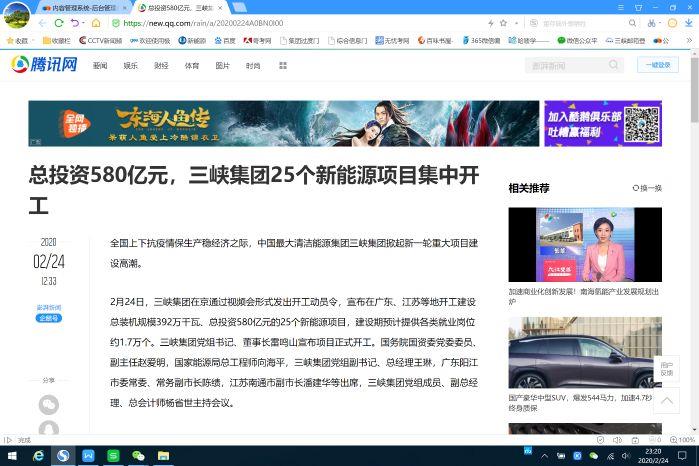Open the downloads arrow icon
699x466 pixels.
pos(689,23)
